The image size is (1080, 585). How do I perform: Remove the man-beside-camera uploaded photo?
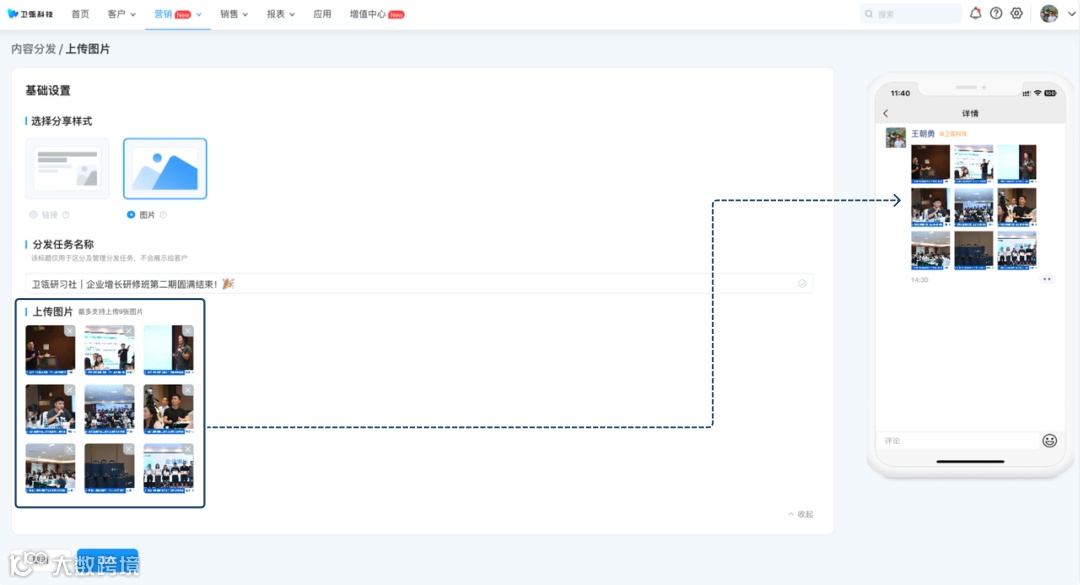188,390
